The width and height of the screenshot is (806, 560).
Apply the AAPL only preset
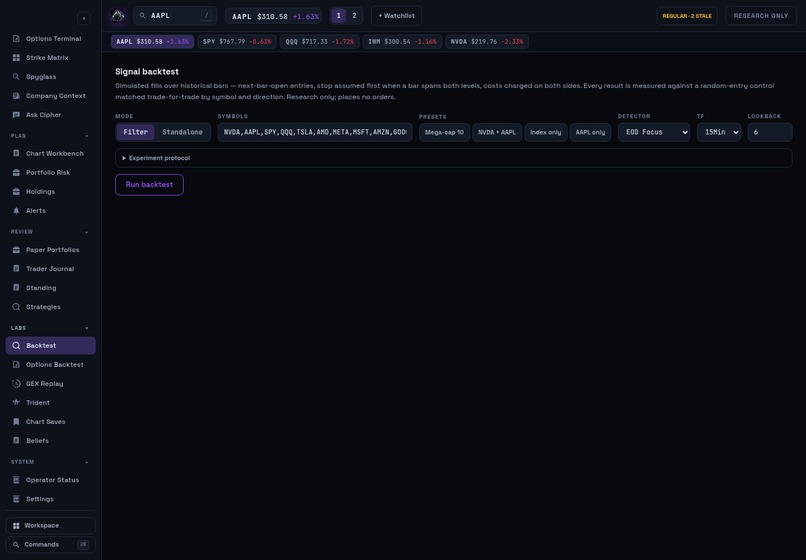(590, 132)
